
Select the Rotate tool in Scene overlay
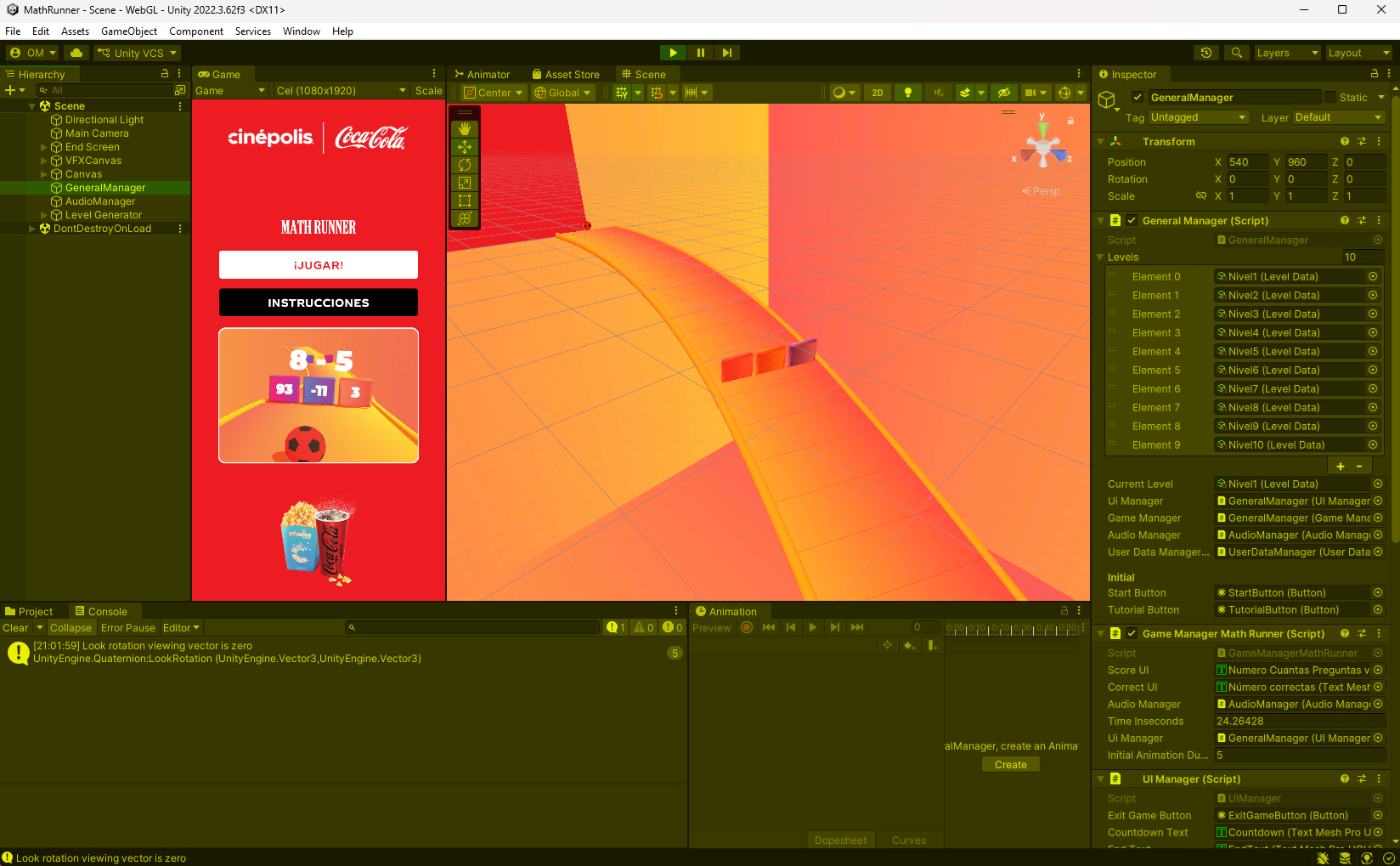465,165
